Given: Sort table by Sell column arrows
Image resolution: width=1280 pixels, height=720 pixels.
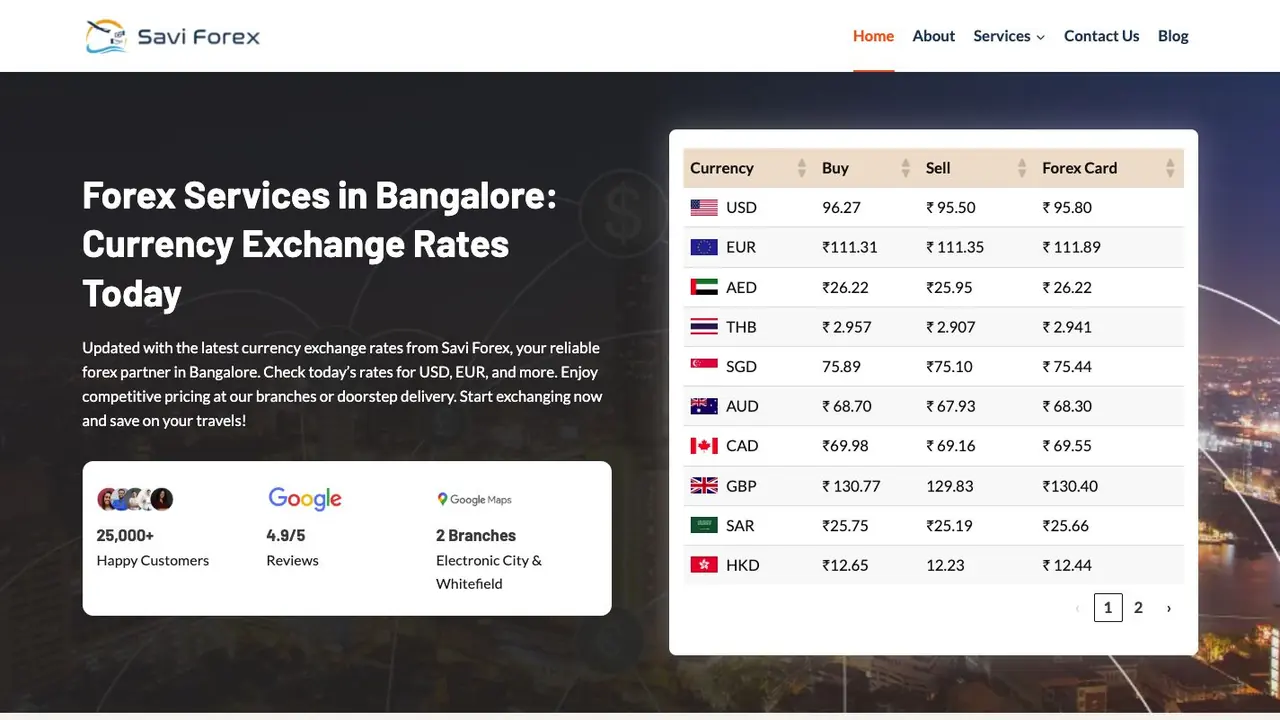Looking at the screenshot, I should click(x=1022, y=168).
